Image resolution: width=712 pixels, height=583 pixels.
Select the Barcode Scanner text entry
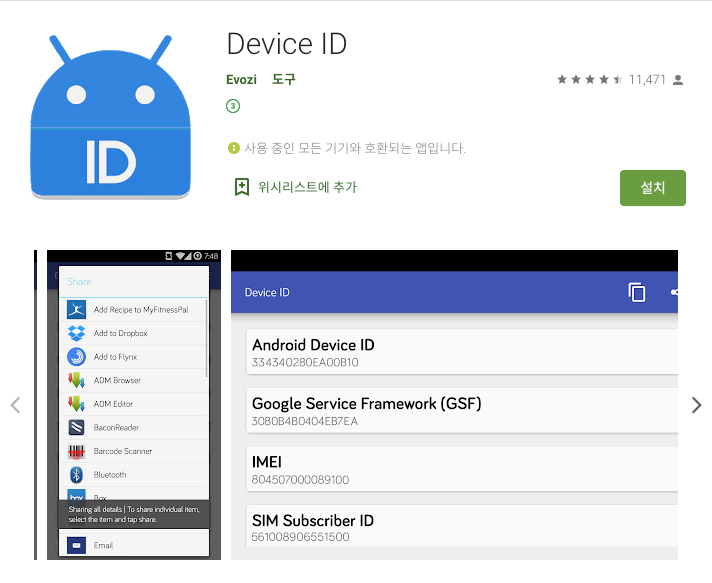click(x=123, y=451)
